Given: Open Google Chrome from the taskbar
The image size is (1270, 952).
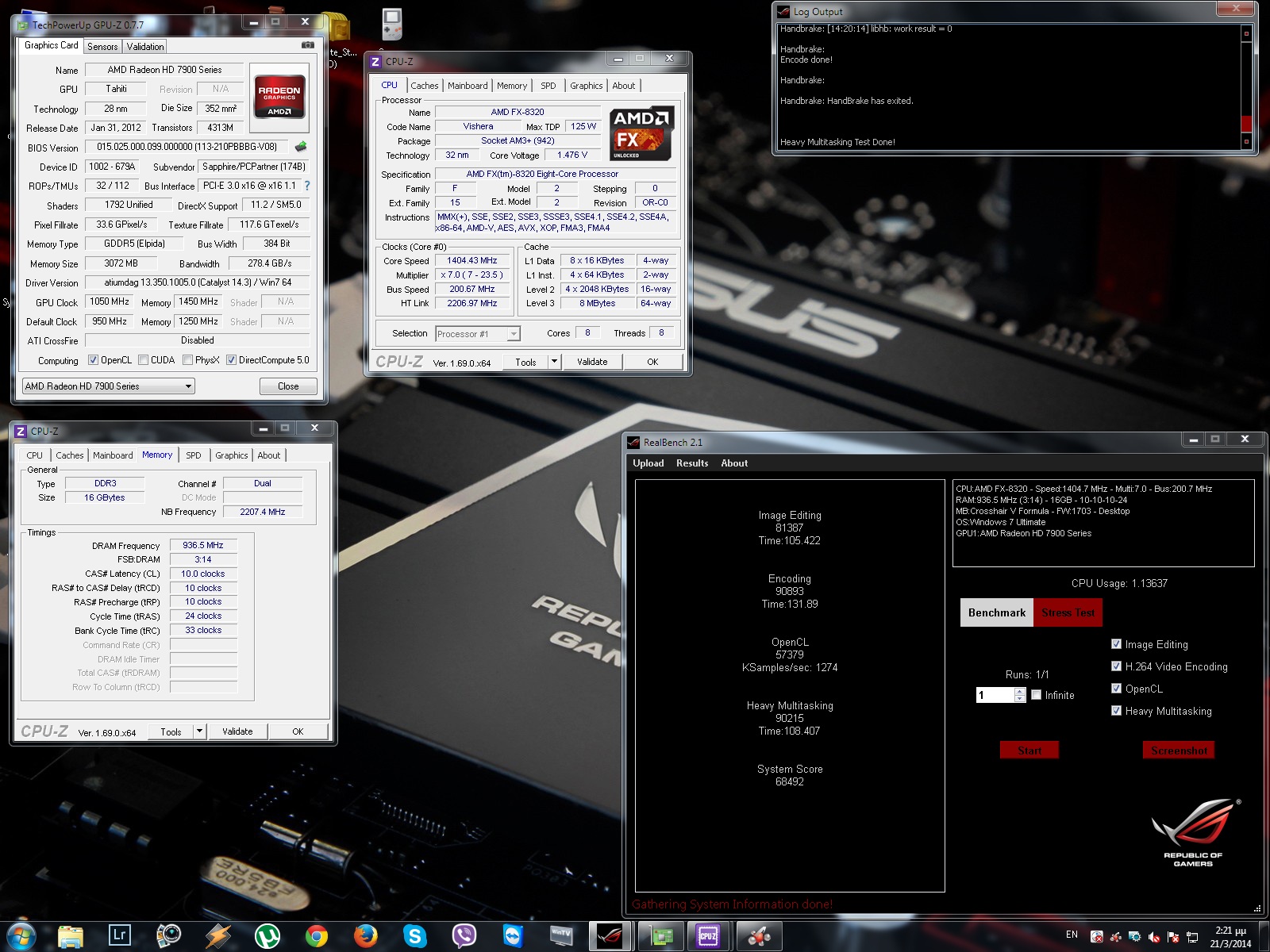Looking at the screenshot, I should coord(316,936).
